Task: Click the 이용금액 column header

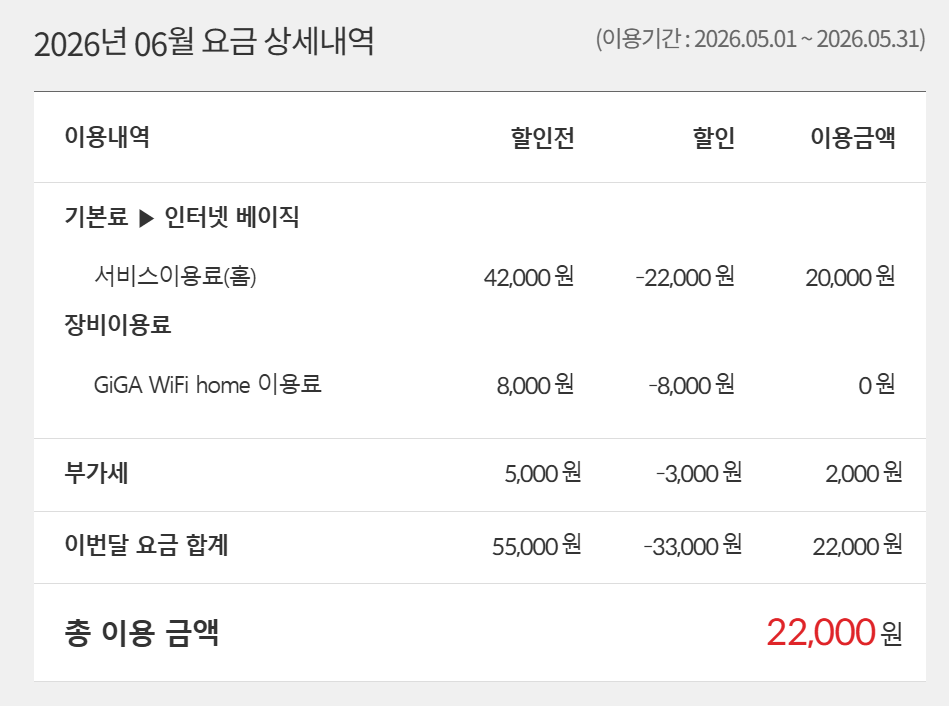Action: coord(853,137)
